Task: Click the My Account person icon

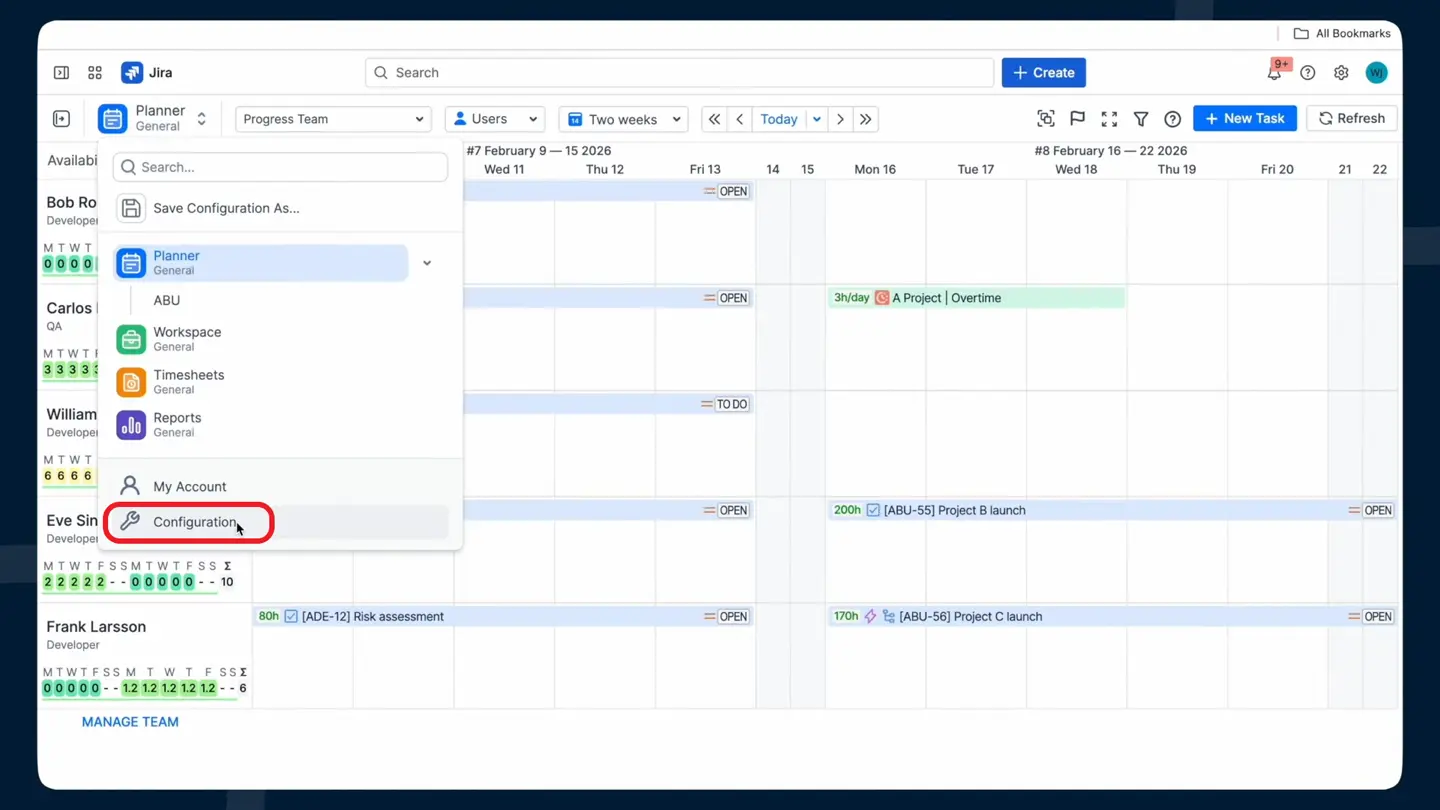Action: point(130,486)
